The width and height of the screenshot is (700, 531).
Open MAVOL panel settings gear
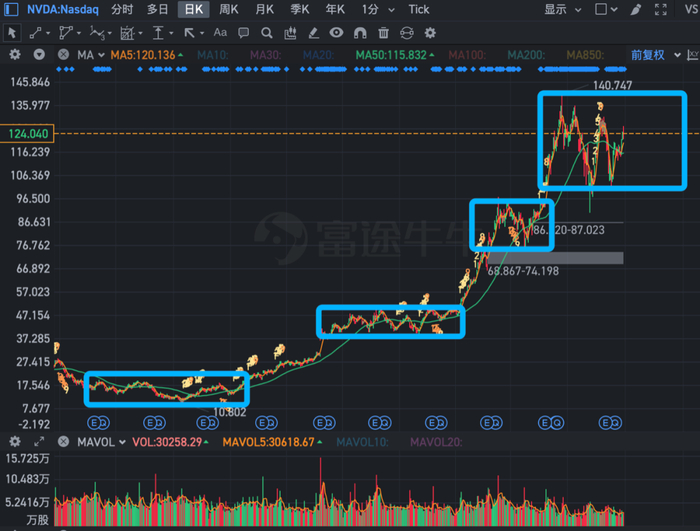[x=15, y=442]
